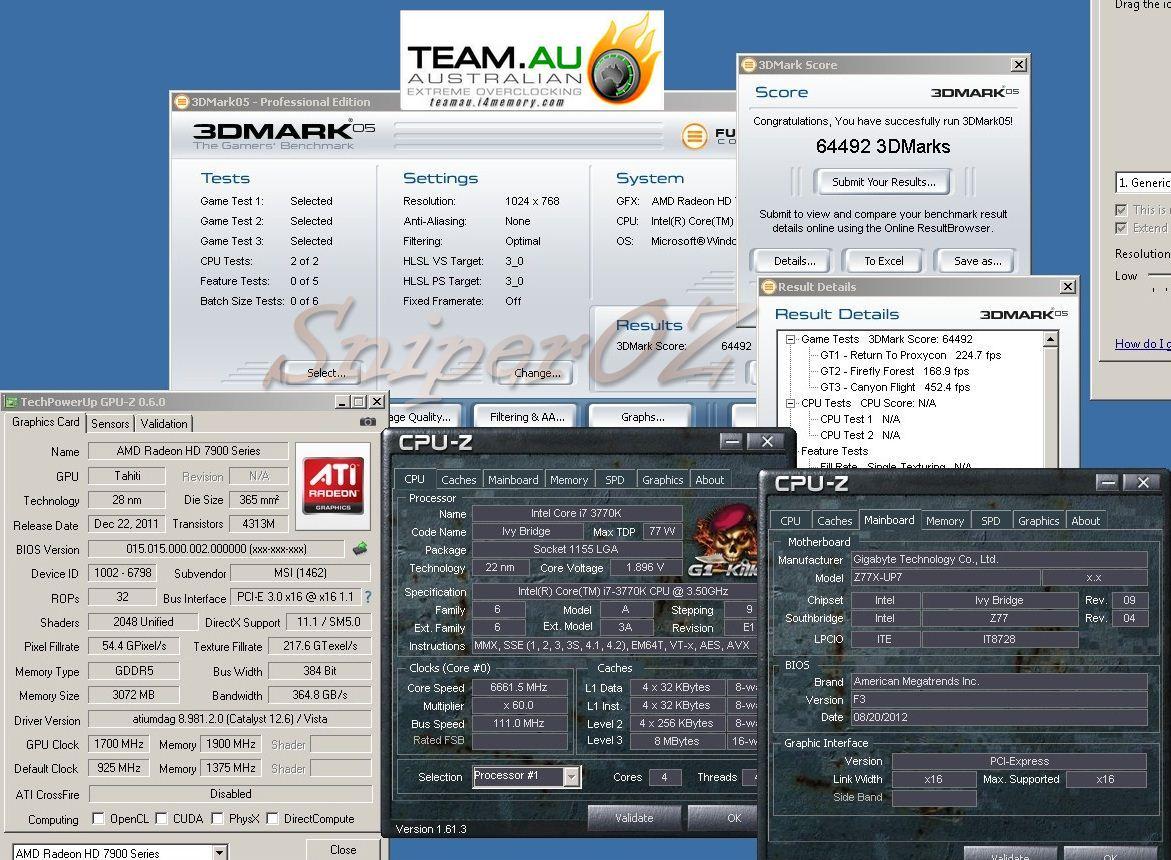Toggle the 'Extend' checkbox in display settings
Image resolution: width=1171 pixels, height=860 pixels.
click(x=1121, y=228)
